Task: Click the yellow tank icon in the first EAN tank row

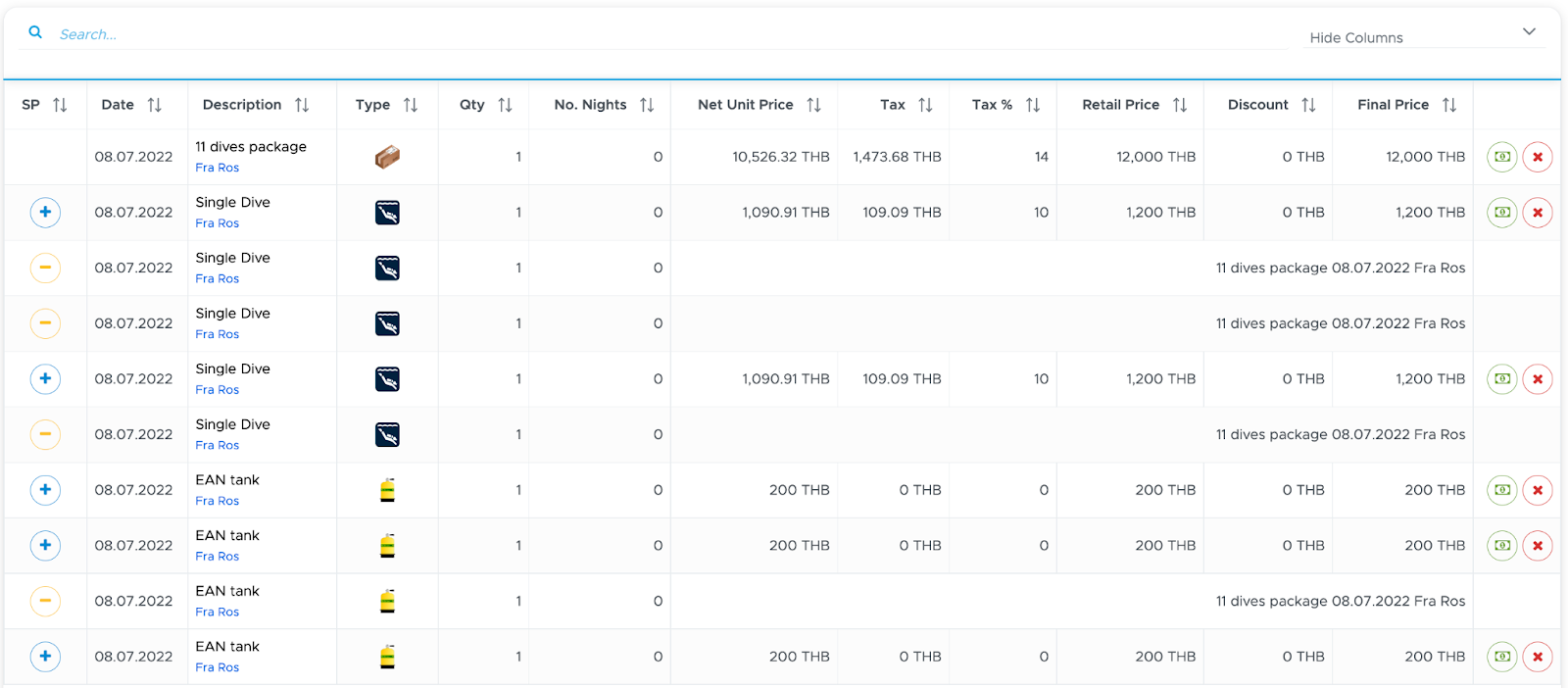Action: pos(387,490)
